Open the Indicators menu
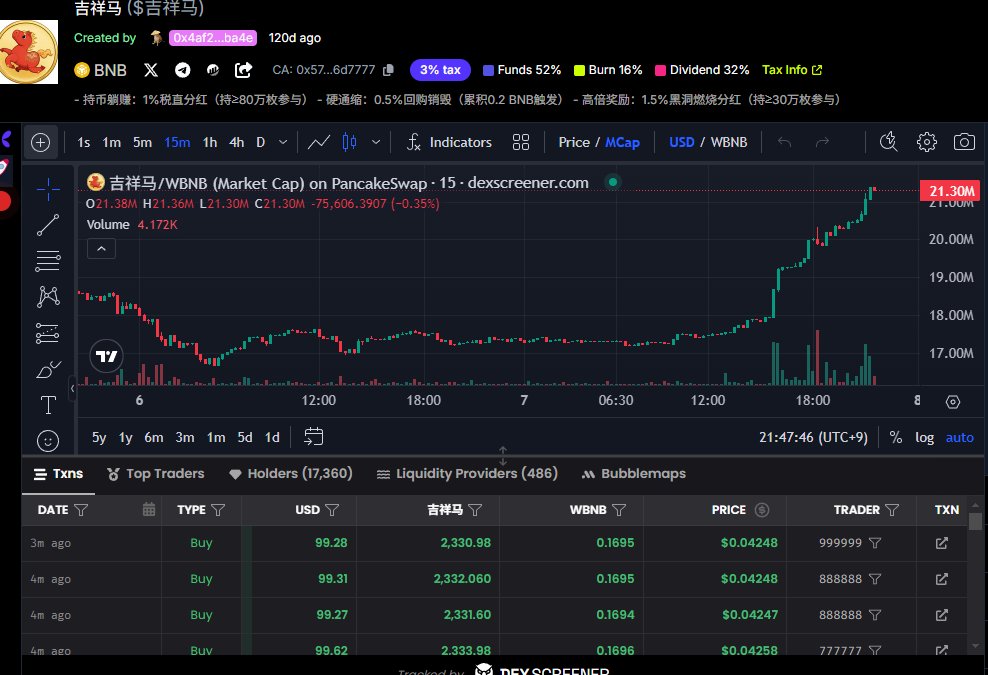This screenshot has height=675, width=988. tap(449, 142)
